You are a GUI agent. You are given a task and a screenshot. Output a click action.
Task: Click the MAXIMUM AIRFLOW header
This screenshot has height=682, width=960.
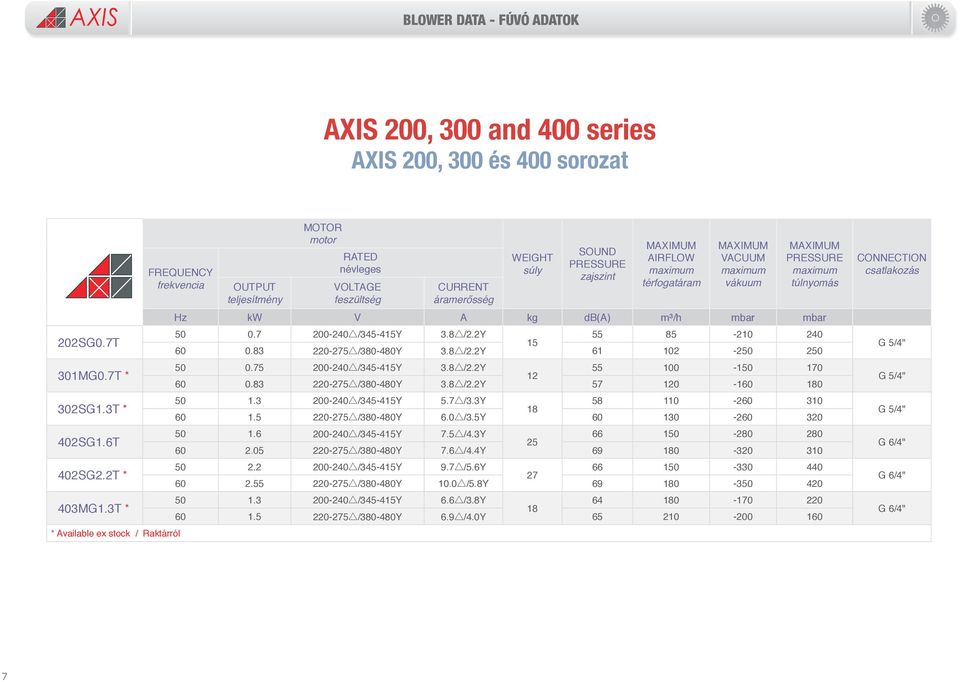click(x=671, y=264)
